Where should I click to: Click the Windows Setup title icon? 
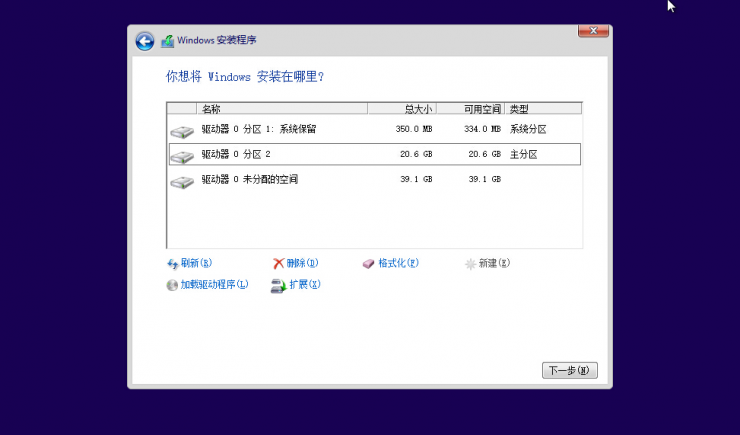(167, 41)
